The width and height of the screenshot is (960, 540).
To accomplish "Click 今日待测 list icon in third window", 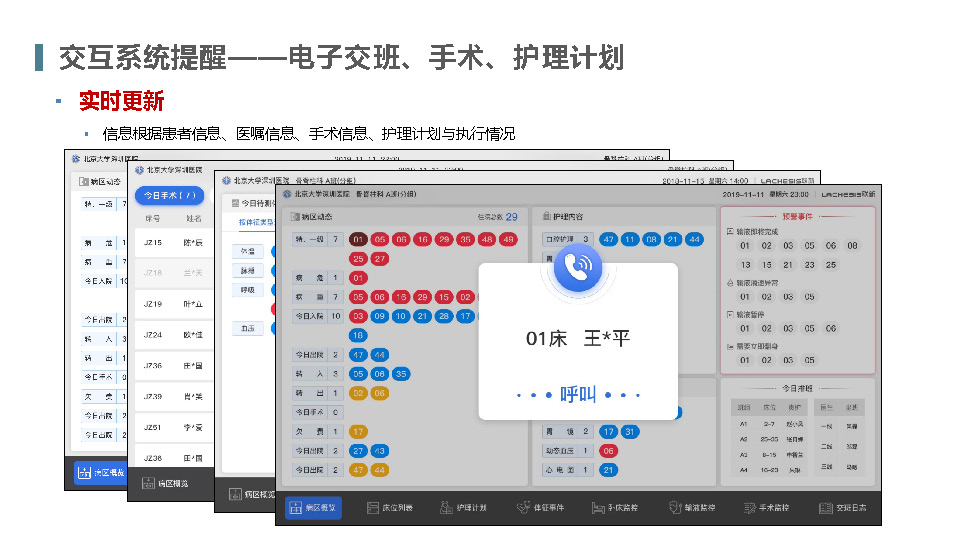I will (x=235, y=203).
